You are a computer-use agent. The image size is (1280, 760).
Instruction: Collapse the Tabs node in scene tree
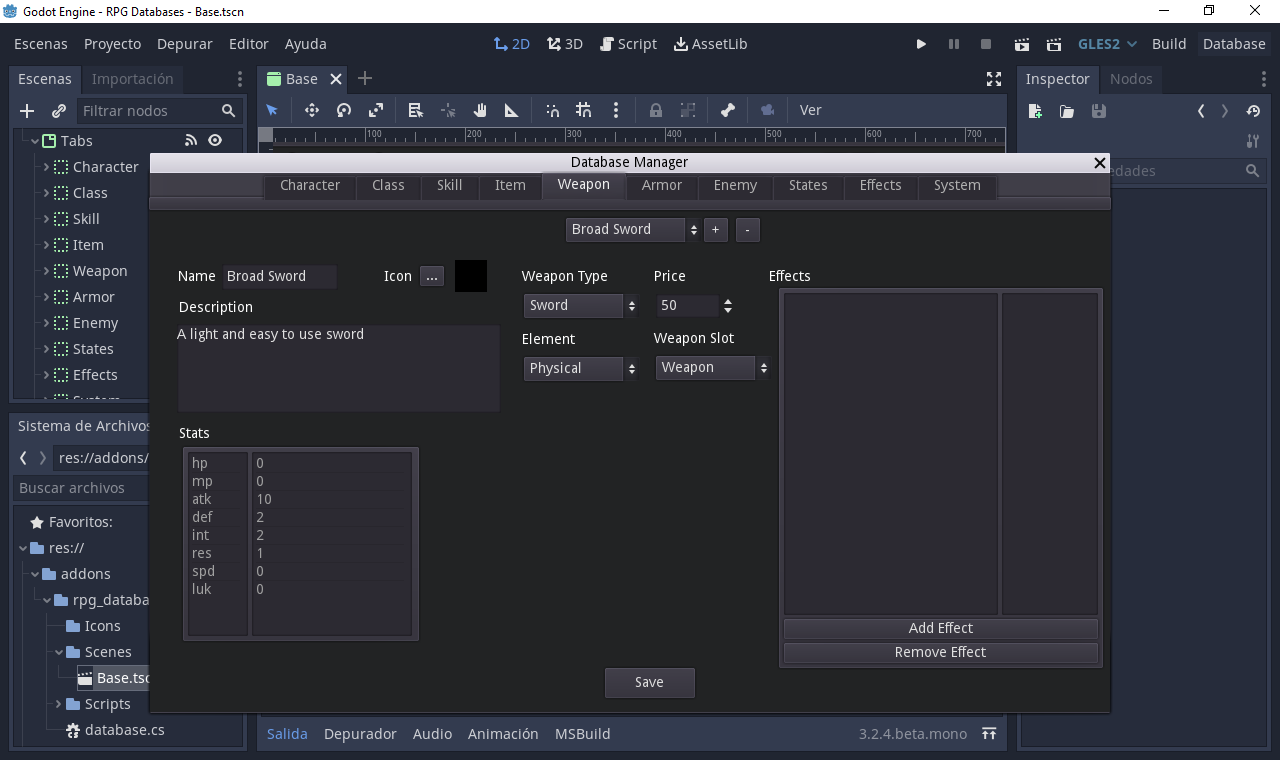(x=35, y=141)
